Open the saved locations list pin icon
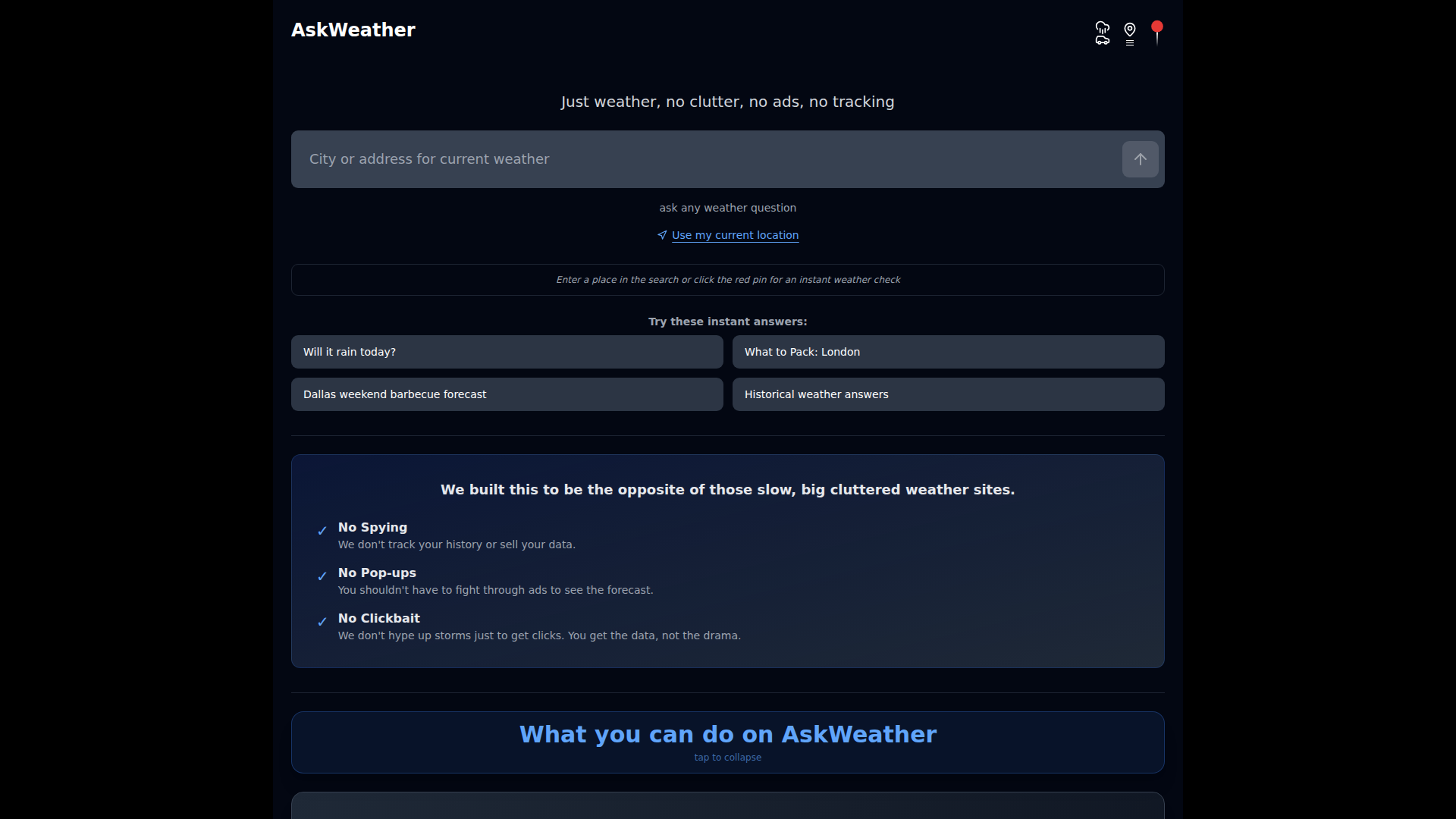This screenshot has height=819, width=1456. [1130, 33]
